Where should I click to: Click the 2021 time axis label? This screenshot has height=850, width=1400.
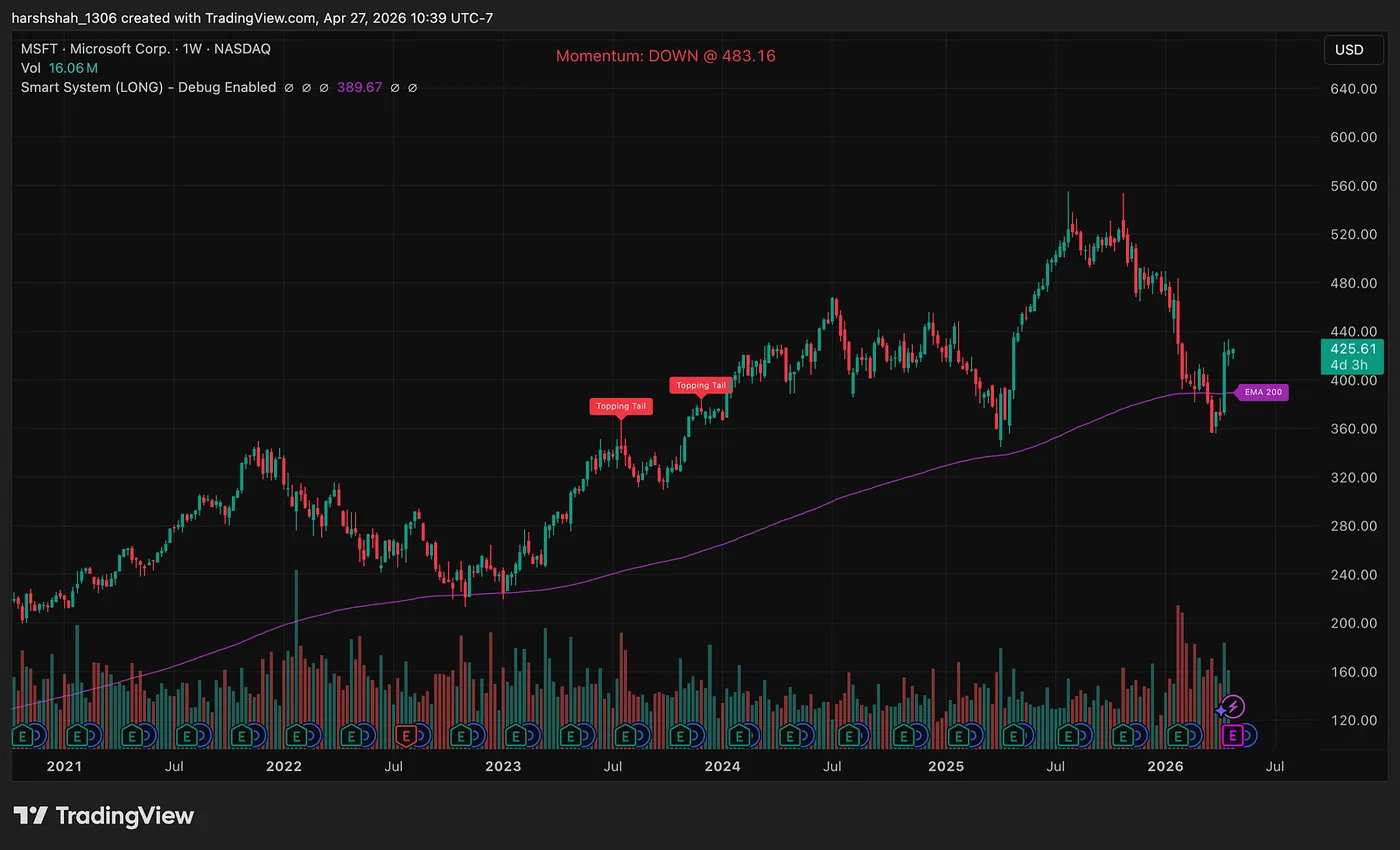point(64,767)
